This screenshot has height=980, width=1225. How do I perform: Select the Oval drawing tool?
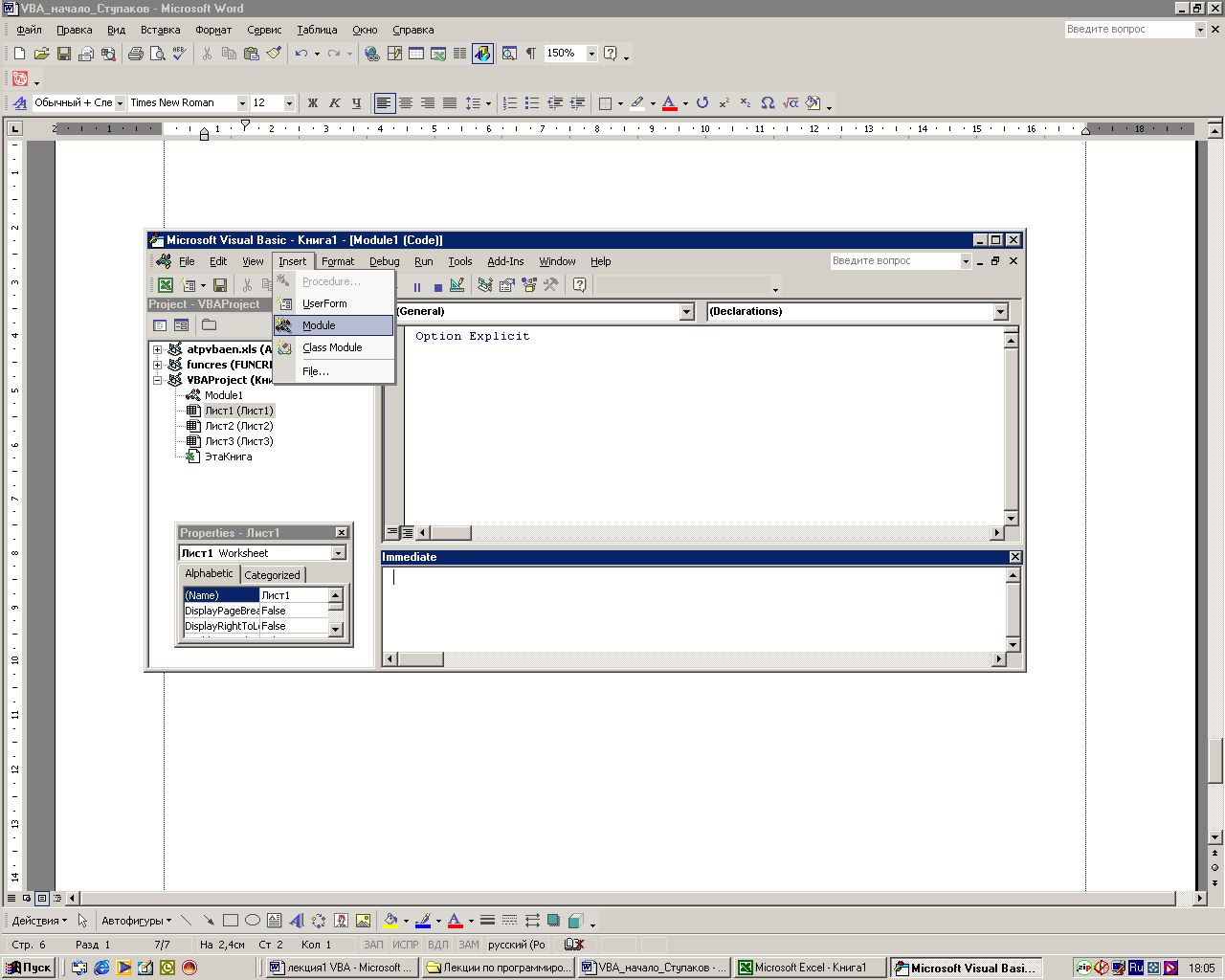point(253,921)
